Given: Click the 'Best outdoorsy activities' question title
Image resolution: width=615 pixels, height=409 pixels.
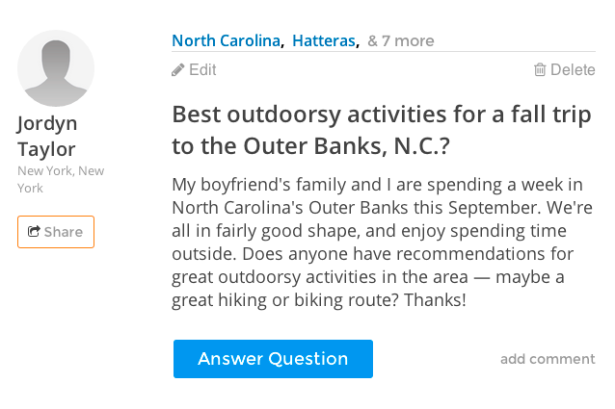Looking at the screenshot, I should (381, 130).
